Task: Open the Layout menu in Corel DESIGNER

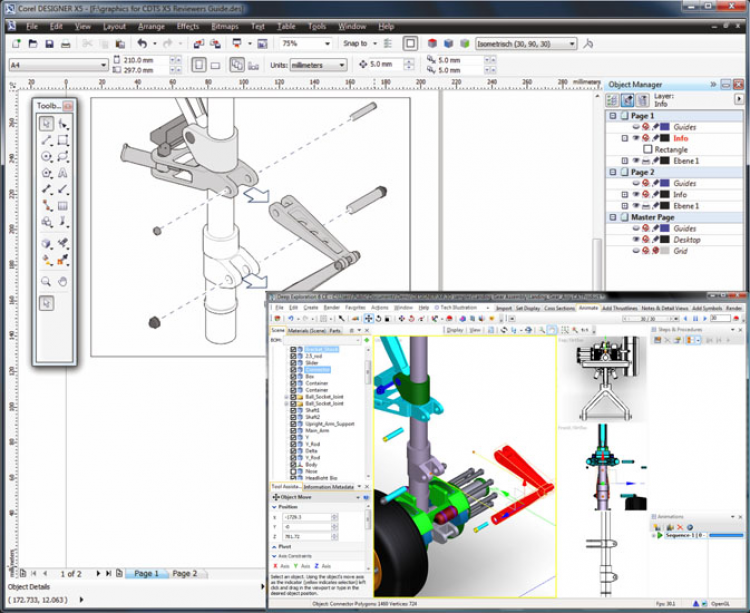Action: pyautogui.click(x=114, y=26)
